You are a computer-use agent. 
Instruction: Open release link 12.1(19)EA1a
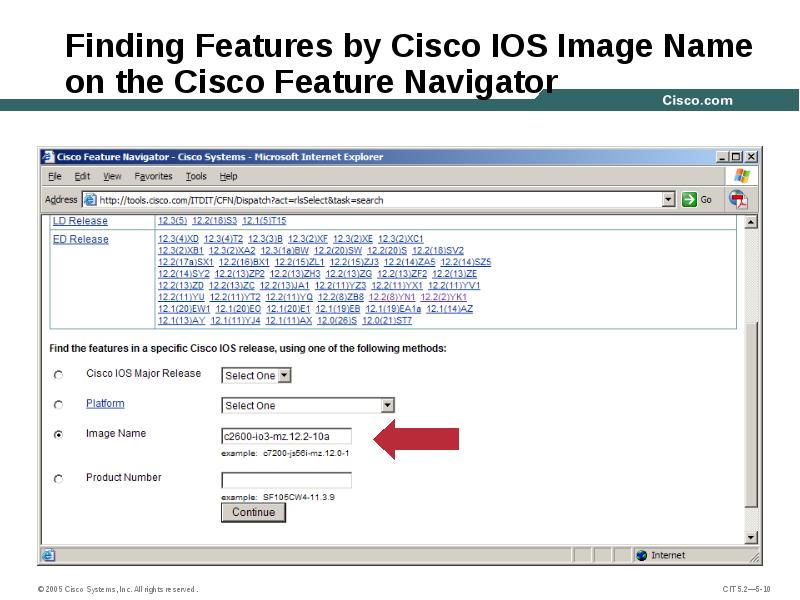[393, 309]
